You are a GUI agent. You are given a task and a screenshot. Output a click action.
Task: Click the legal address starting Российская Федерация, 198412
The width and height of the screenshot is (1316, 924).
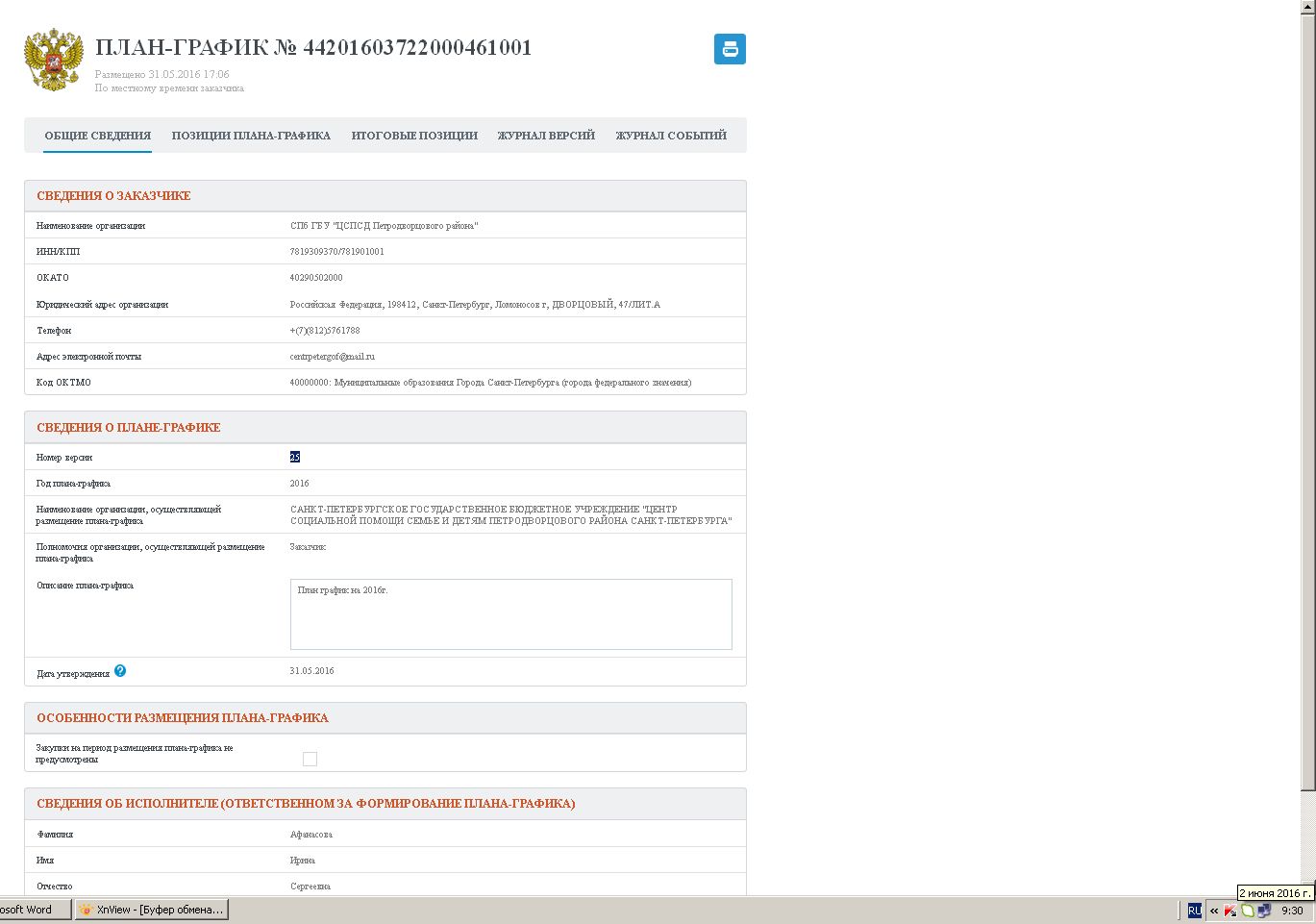coord(475,305)
